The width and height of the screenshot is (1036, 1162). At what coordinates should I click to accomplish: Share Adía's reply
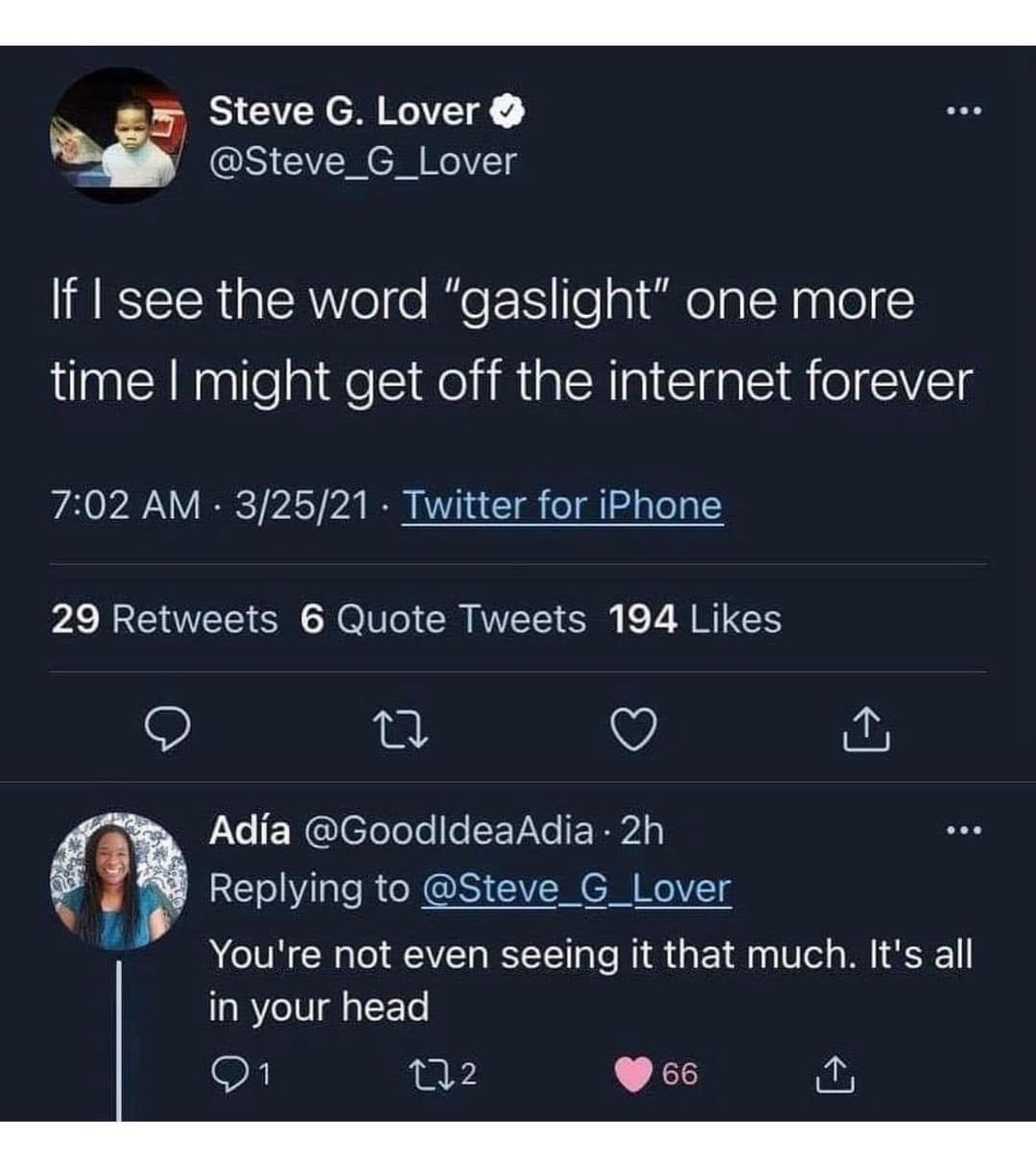click(836, 1076)
